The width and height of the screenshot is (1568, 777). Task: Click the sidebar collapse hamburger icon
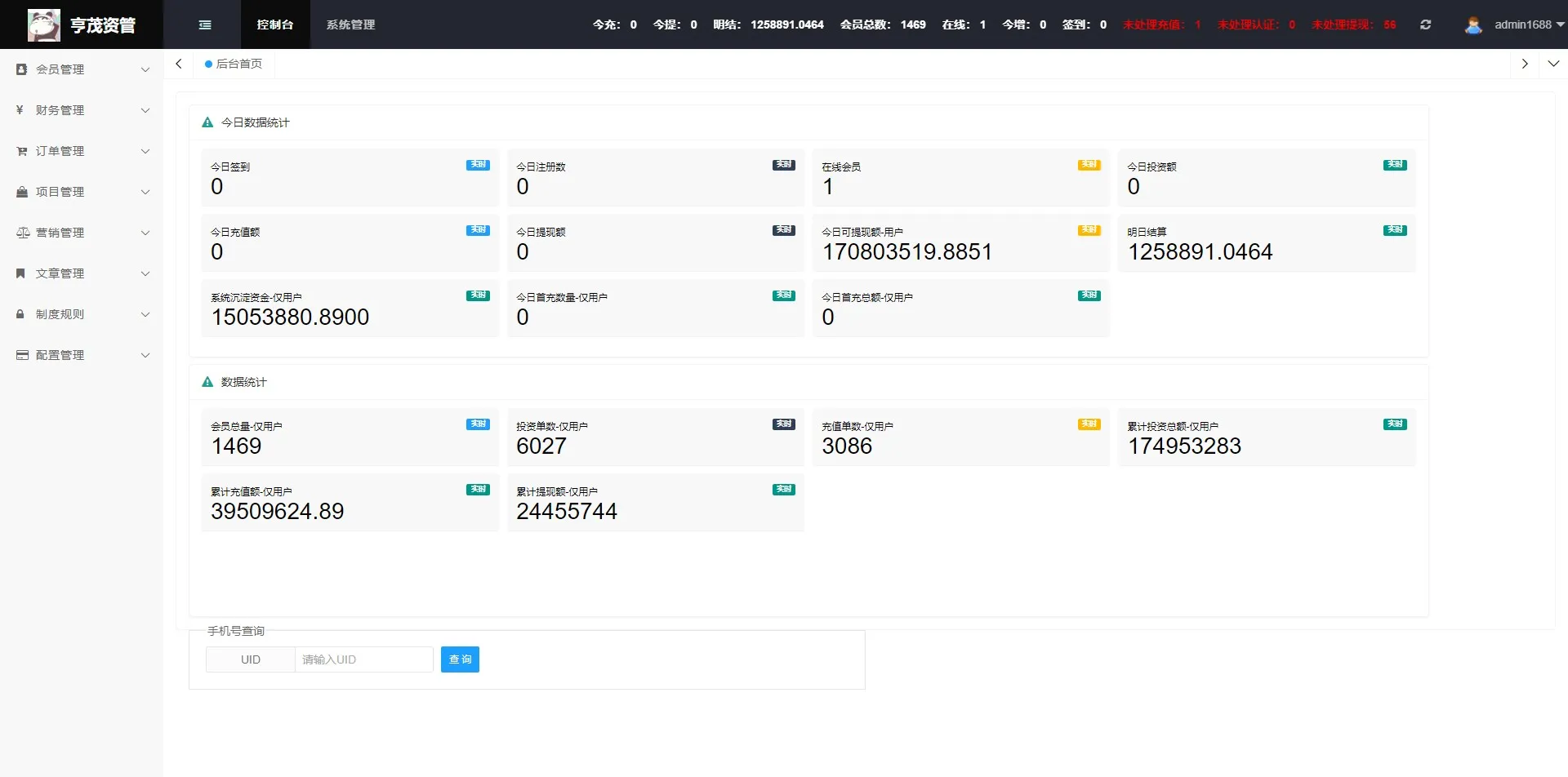(x=205, y=24)
